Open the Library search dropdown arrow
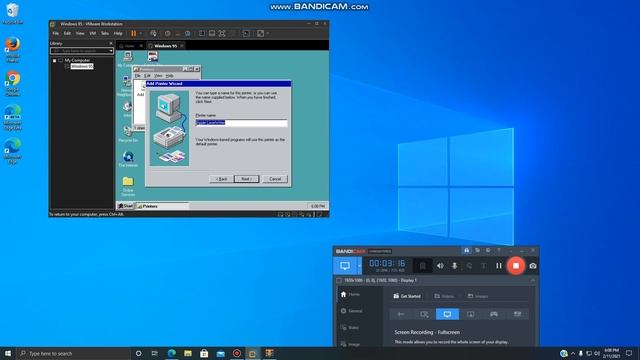 pyautogui.click(x=111, y=51)
